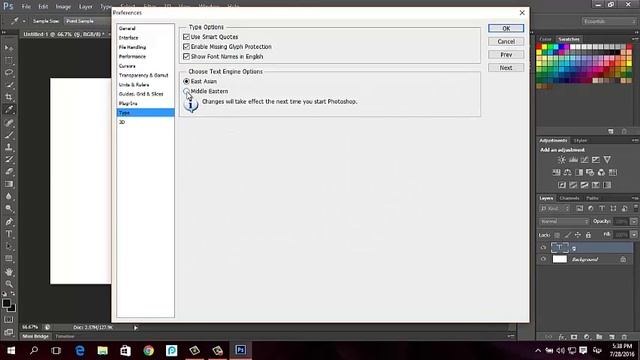640x360 pixels.
Task: Add an Exposure adjustment
Action: [x=596, y=160]
